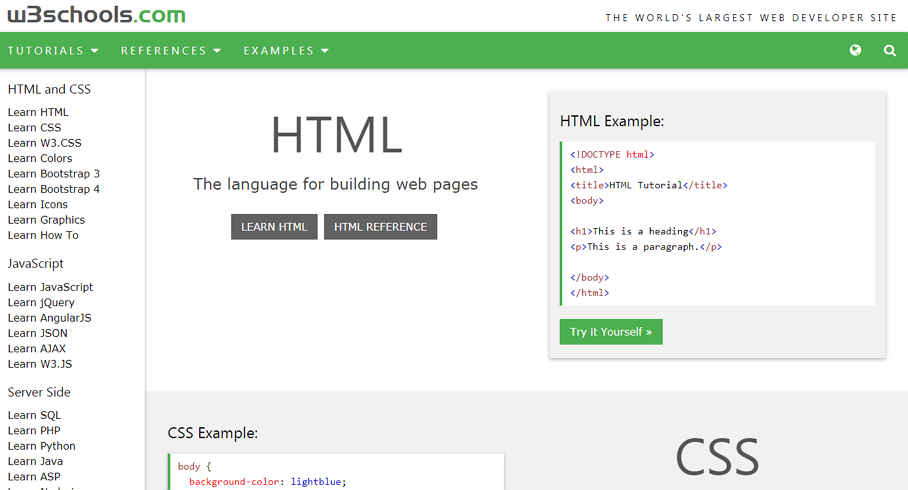Open Learn Icons link

[38, 204]
